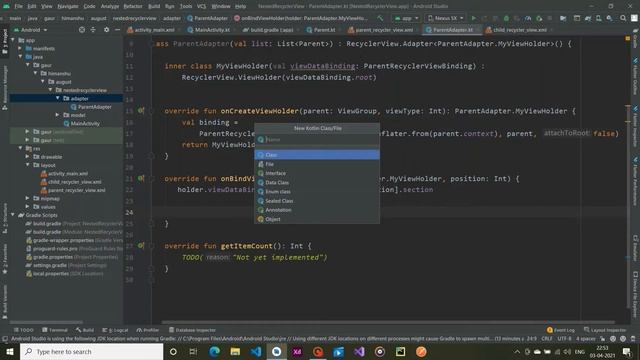The height and width of the screenshot is (360, 640).
Task: Open the VCS menu
Action: coord(201,6)
